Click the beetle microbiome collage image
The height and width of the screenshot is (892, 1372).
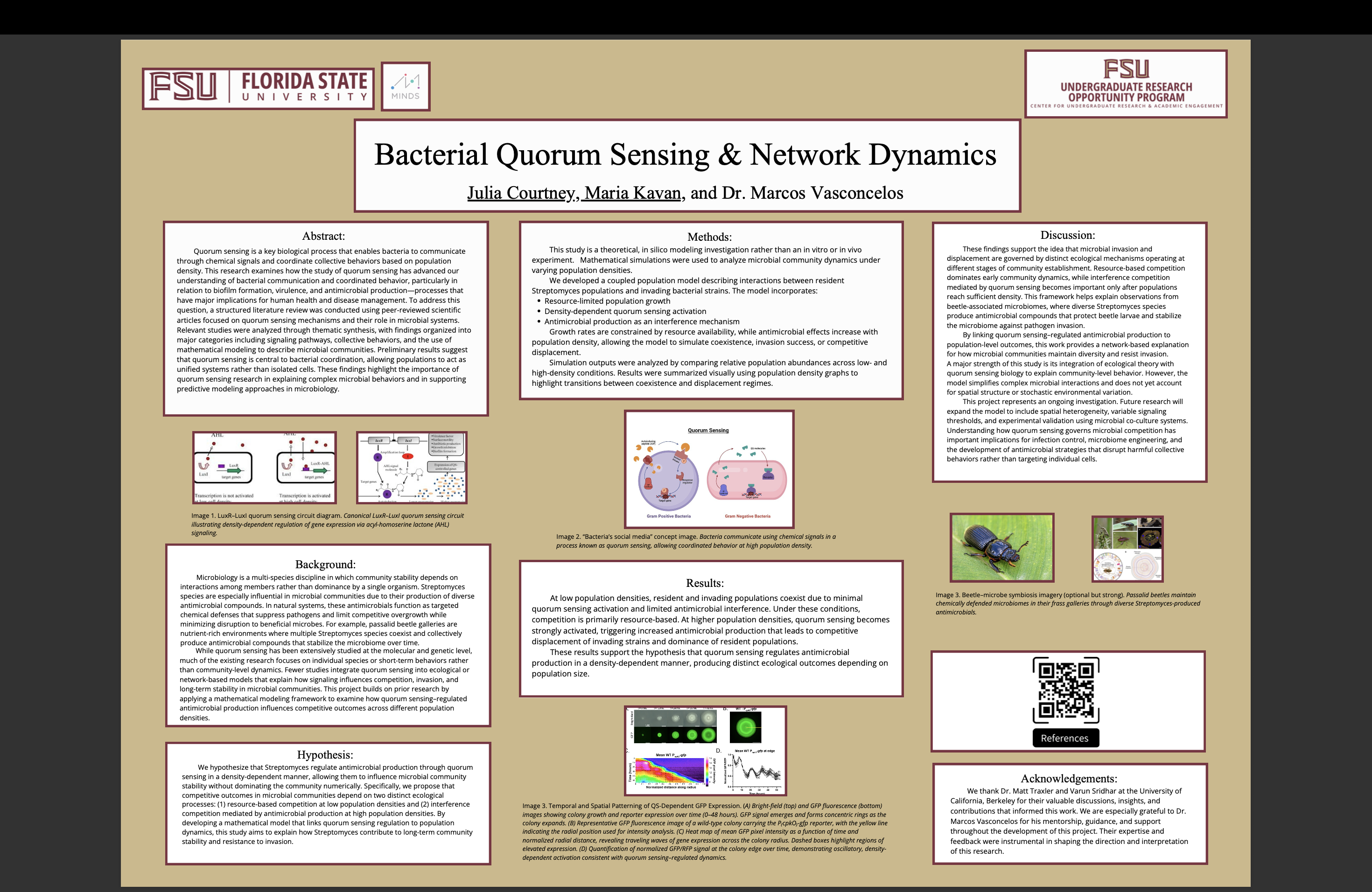[x=1127, y=549]
